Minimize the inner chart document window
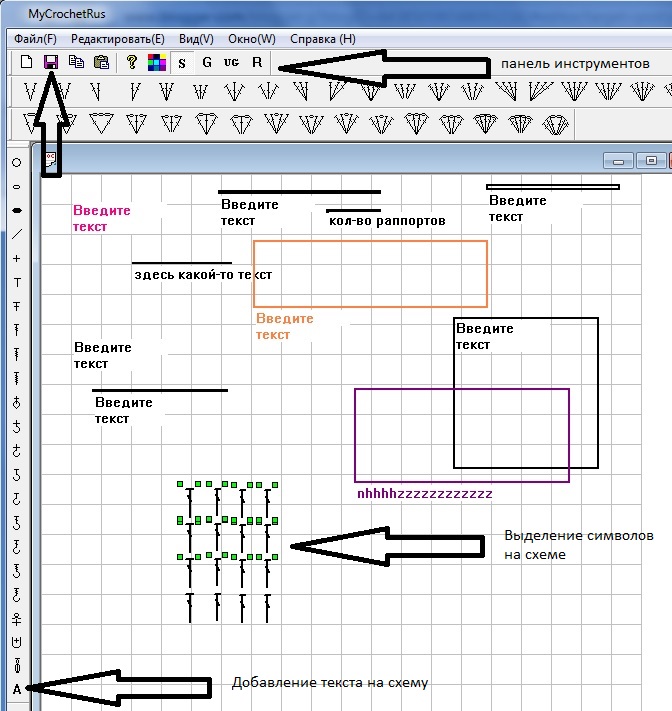Viewport: 672px width, 711px height. [618, 161]
